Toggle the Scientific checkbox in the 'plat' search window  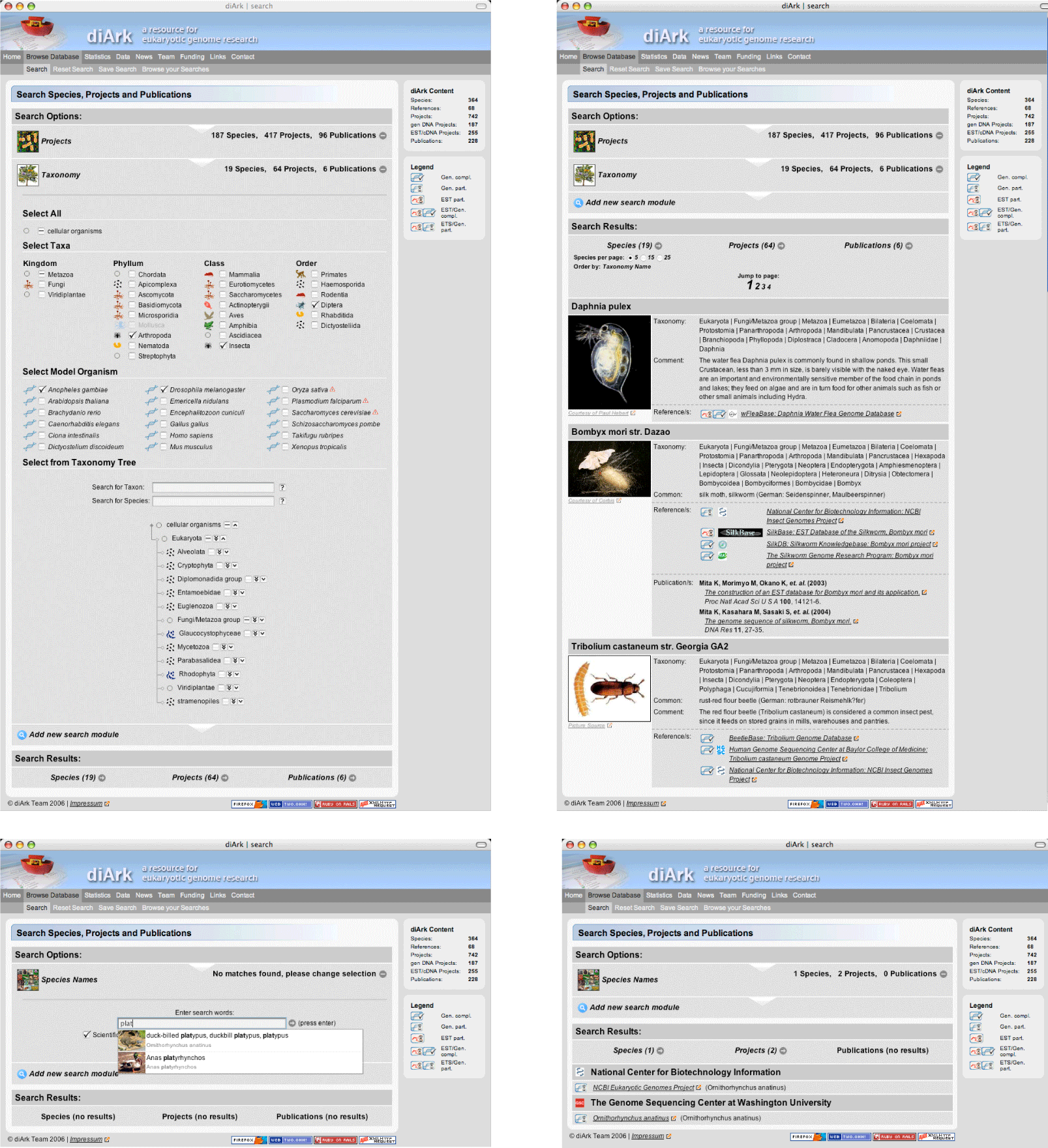[x=87, y=1035]
